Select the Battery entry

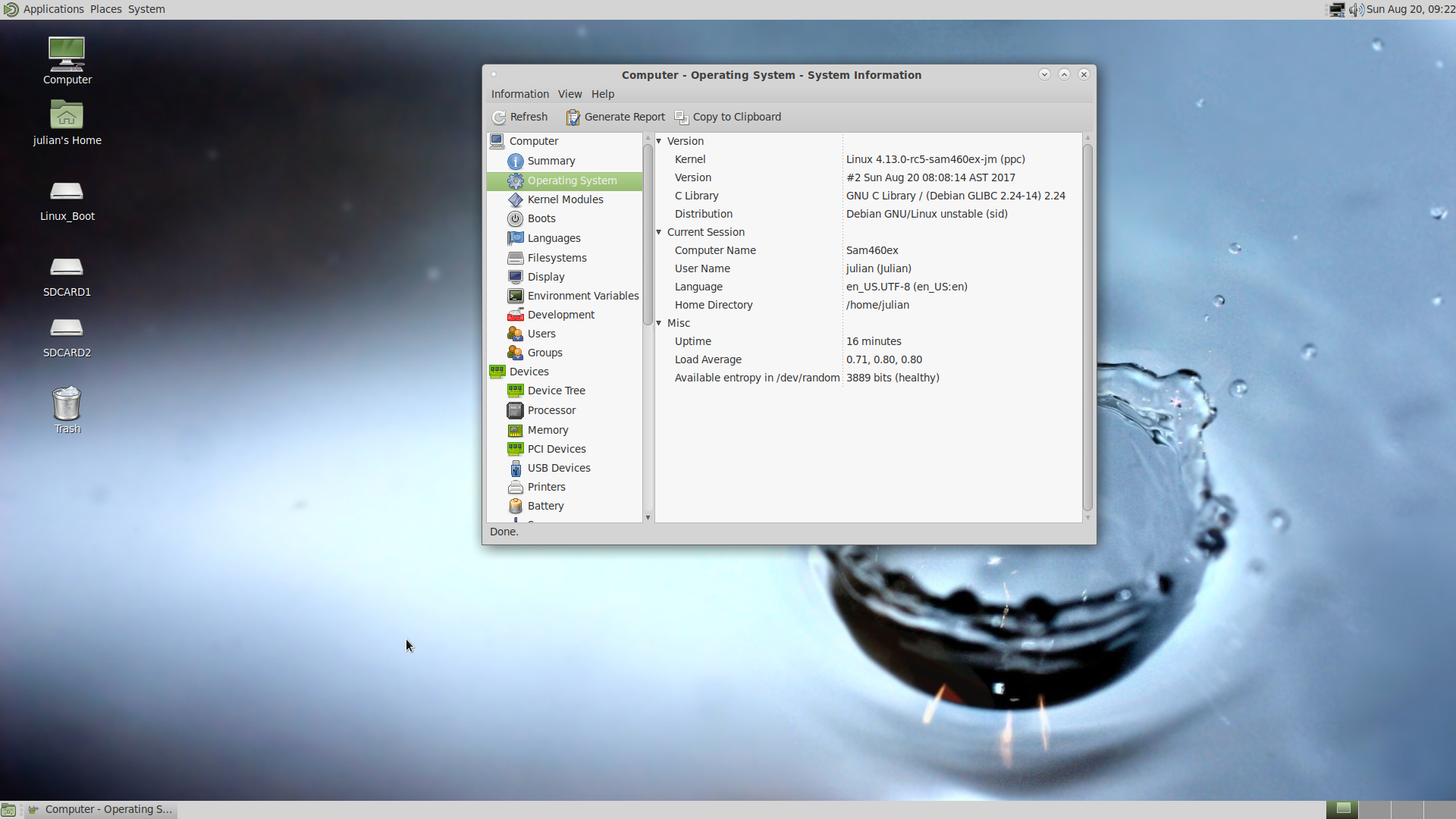[545, 506]
